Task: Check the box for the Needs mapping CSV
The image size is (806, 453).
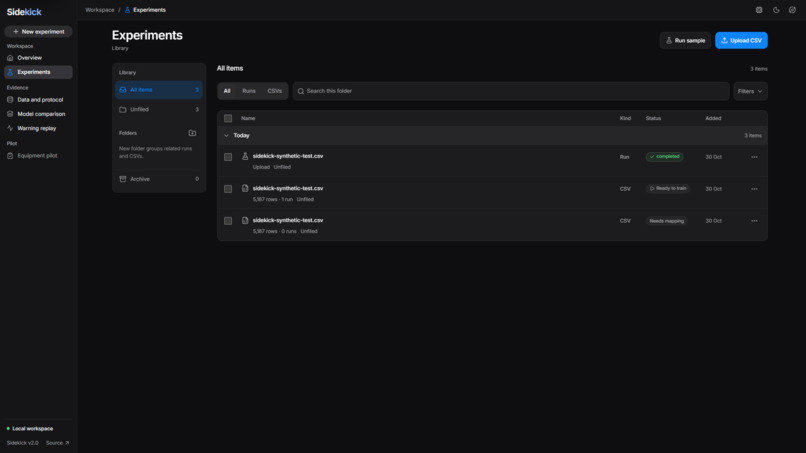Action: pos(228,221)
